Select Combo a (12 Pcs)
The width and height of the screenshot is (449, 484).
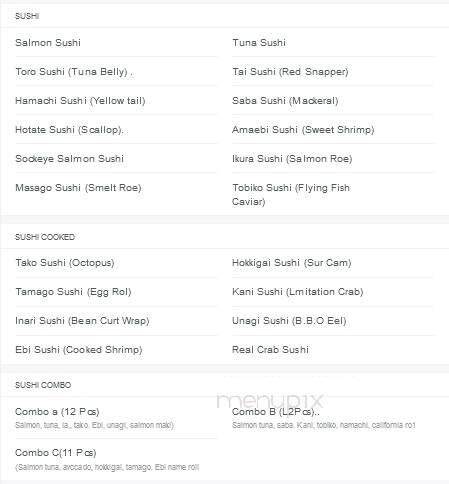[x=57, y=412]
